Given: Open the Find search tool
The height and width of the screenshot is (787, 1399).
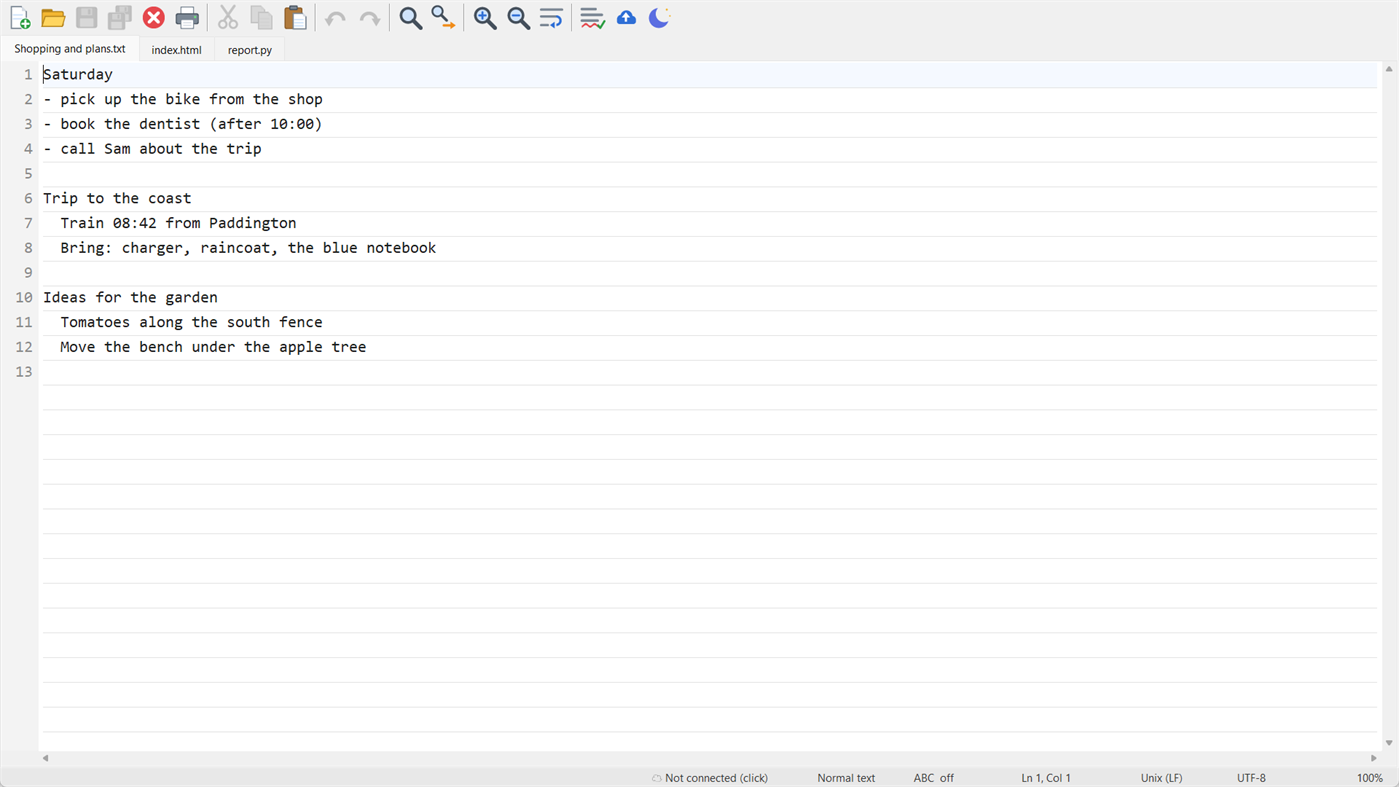Looking at the screenshot, I should (x=411, y=18).
